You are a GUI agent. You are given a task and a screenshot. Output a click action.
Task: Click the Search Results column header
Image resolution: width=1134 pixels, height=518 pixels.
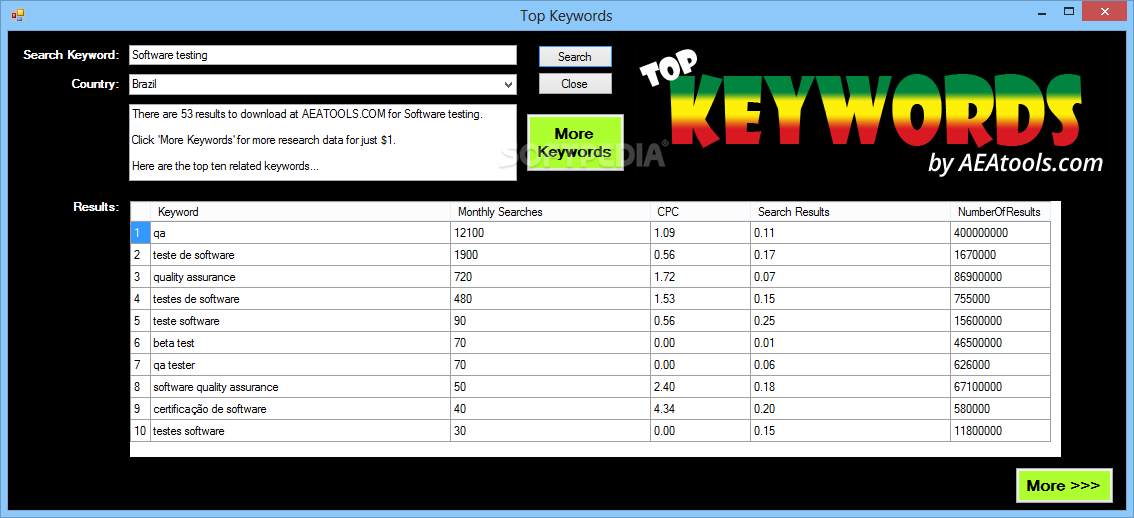tap(850, 212)
